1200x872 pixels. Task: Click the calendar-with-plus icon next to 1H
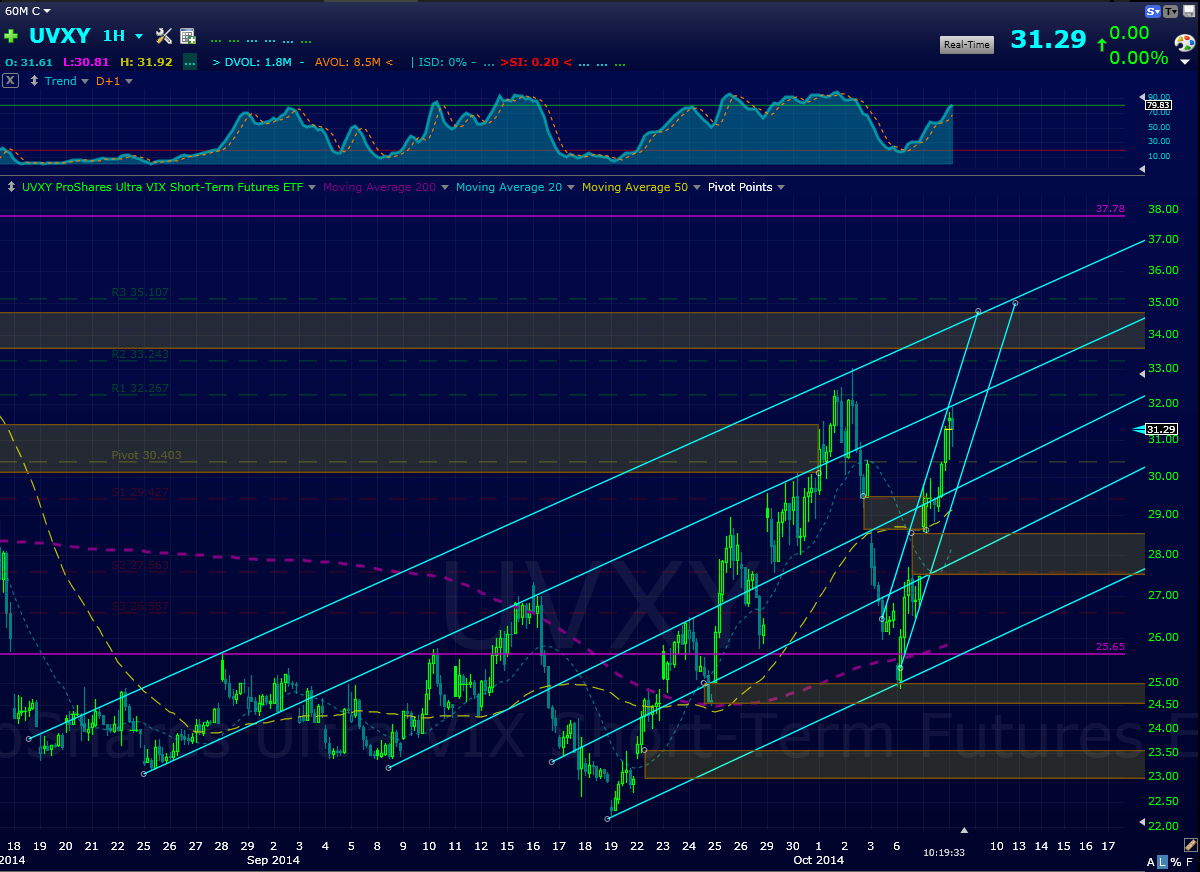[187, 36]
